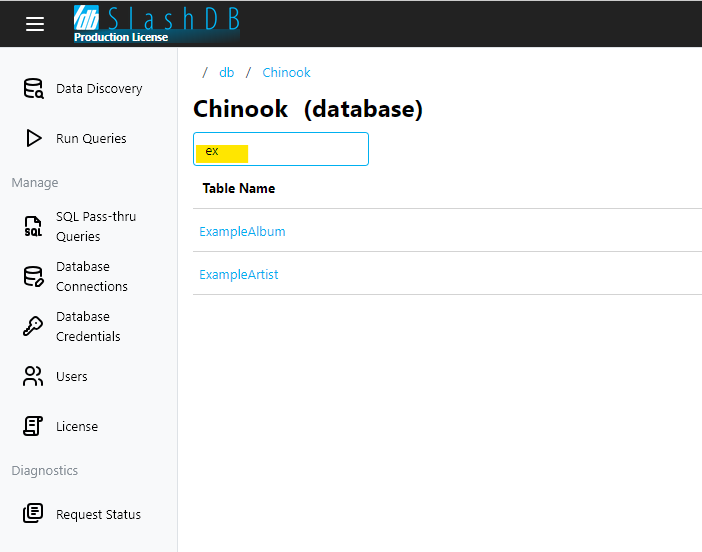This screenshot has height=552, width=702.
Task: Click the Database Connections pencil icon
Action: click(34, 277)
